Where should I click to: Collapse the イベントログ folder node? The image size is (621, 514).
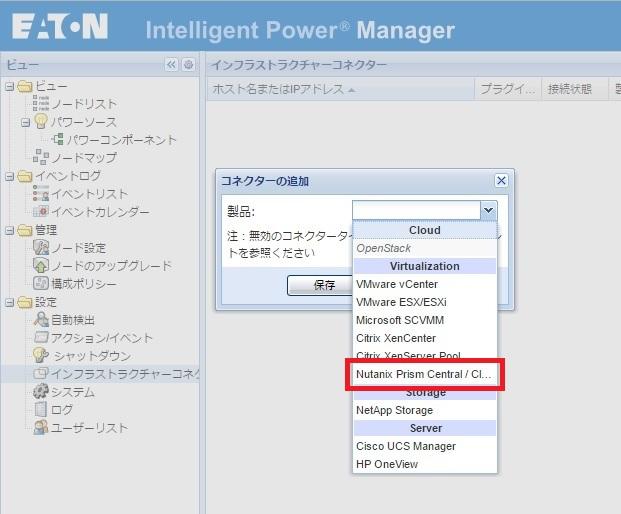click(10, 176)
